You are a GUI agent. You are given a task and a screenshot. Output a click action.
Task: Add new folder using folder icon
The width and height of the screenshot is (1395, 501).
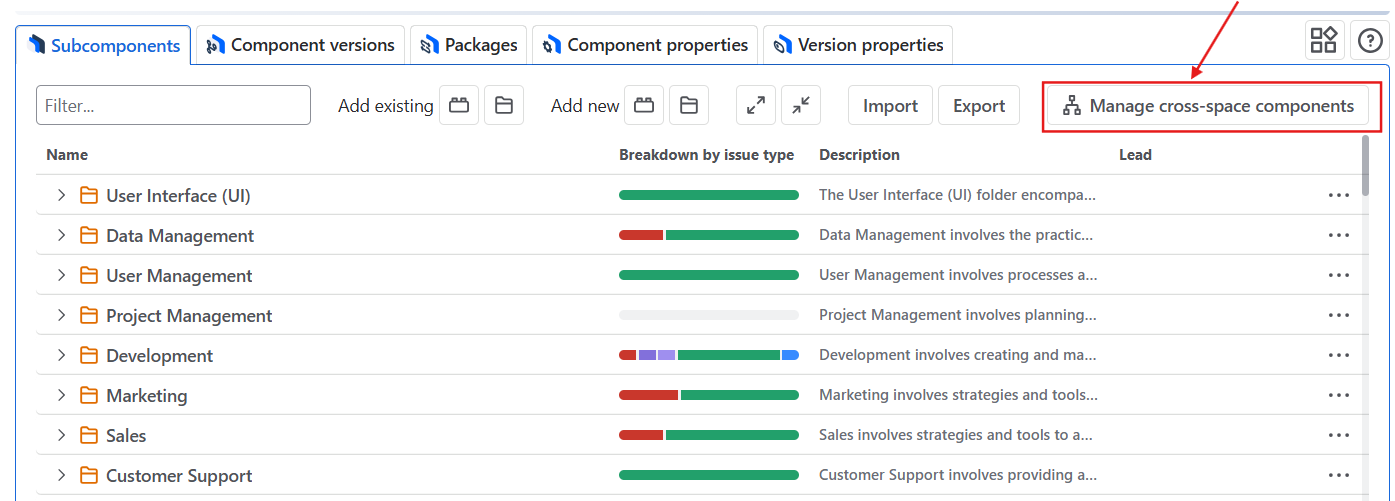coord(689,105)
